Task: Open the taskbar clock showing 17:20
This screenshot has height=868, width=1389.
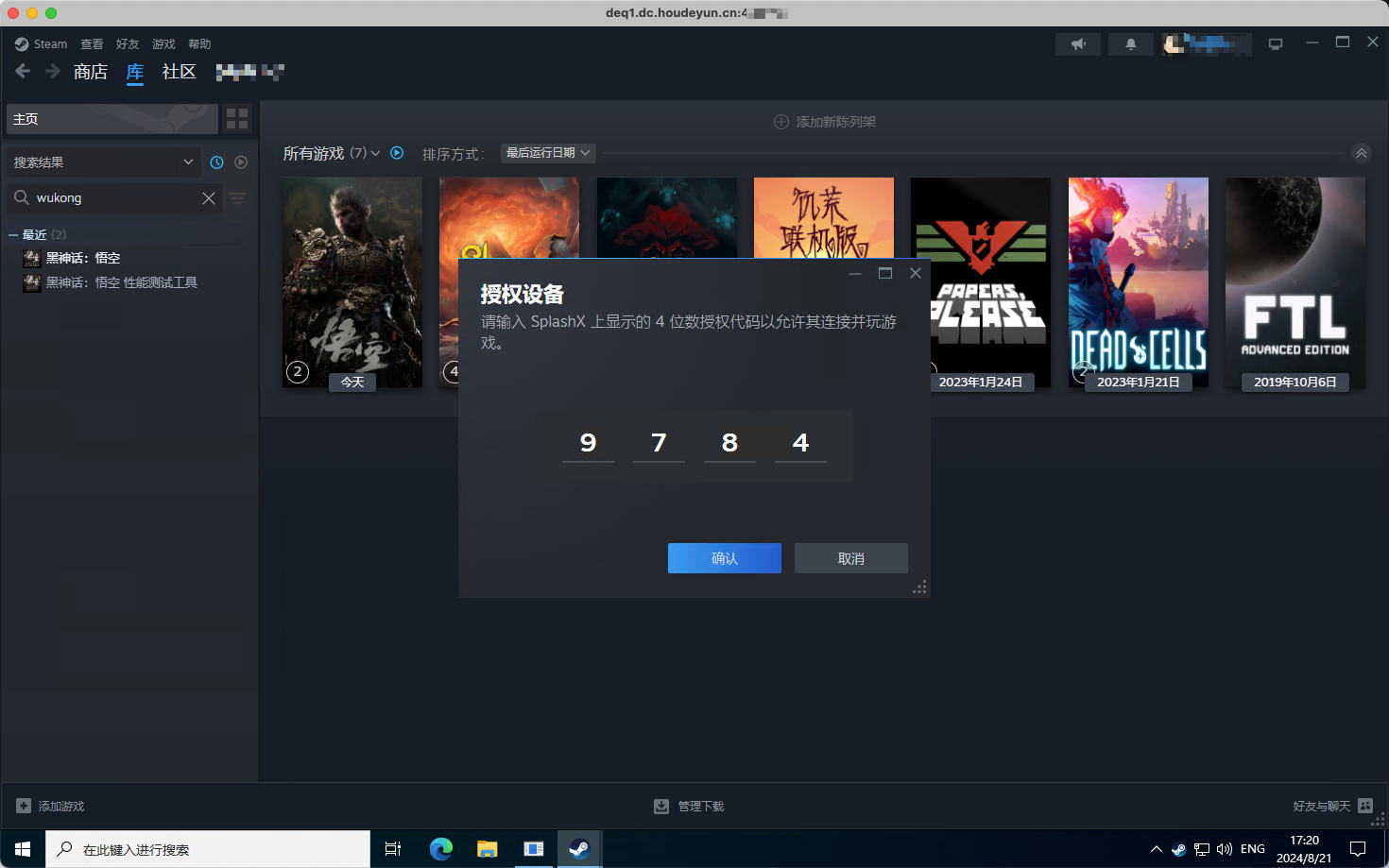Action: click(1304, 849)
